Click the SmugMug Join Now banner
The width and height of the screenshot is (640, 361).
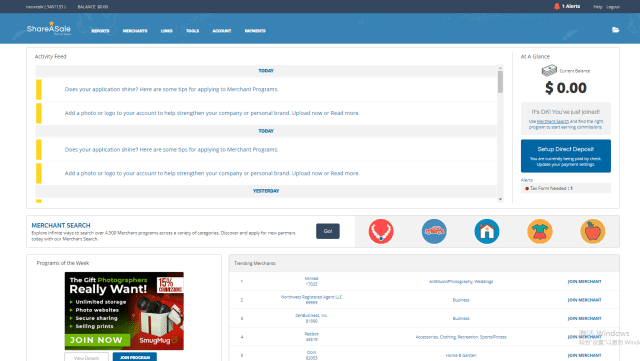point(124,311)
